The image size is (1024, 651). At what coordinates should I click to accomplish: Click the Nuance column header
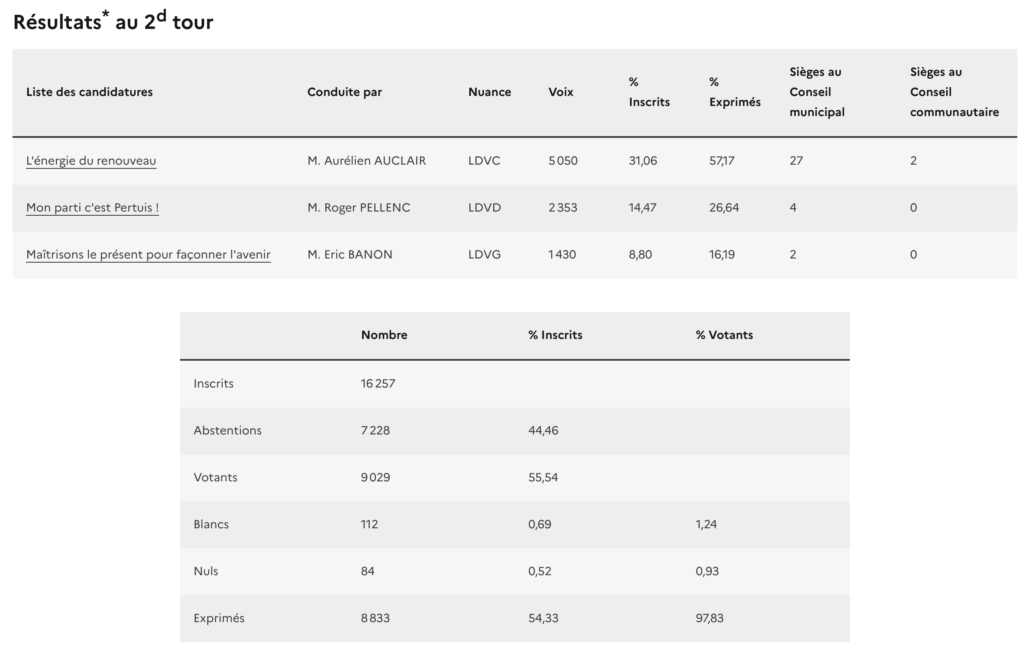489,92
